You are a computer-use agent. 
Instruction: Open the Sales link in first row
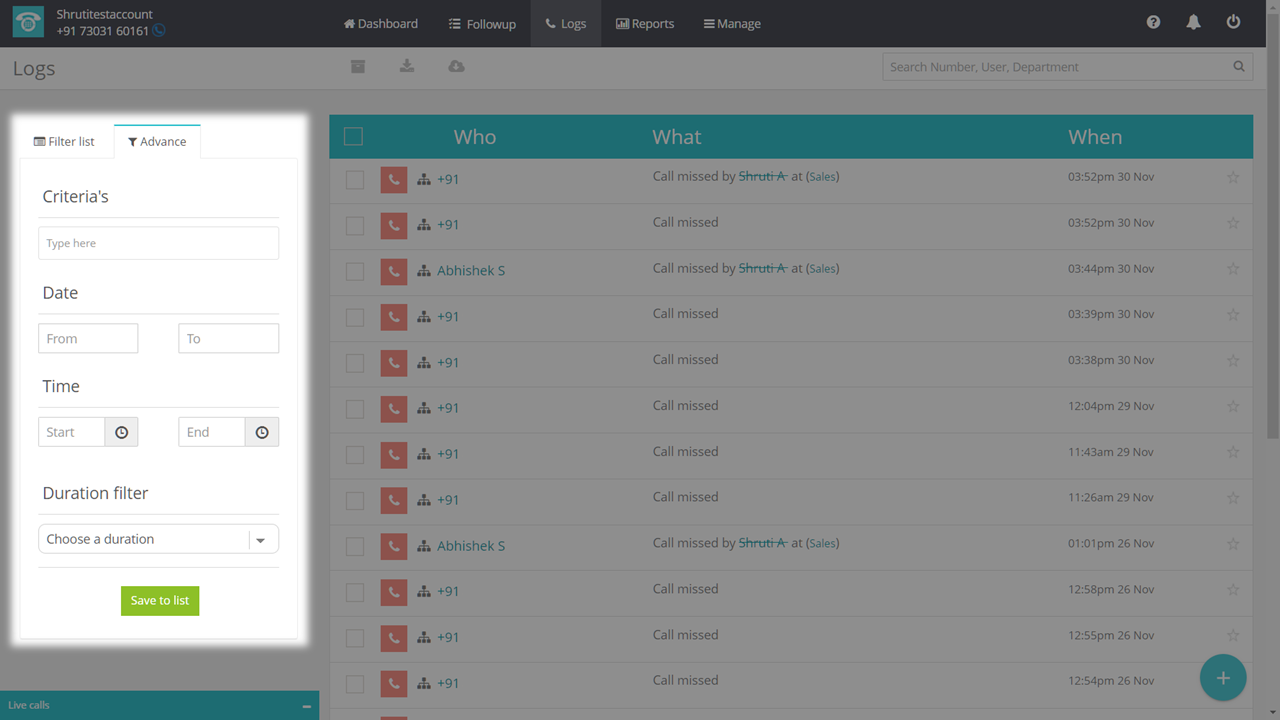click(822, 177)
